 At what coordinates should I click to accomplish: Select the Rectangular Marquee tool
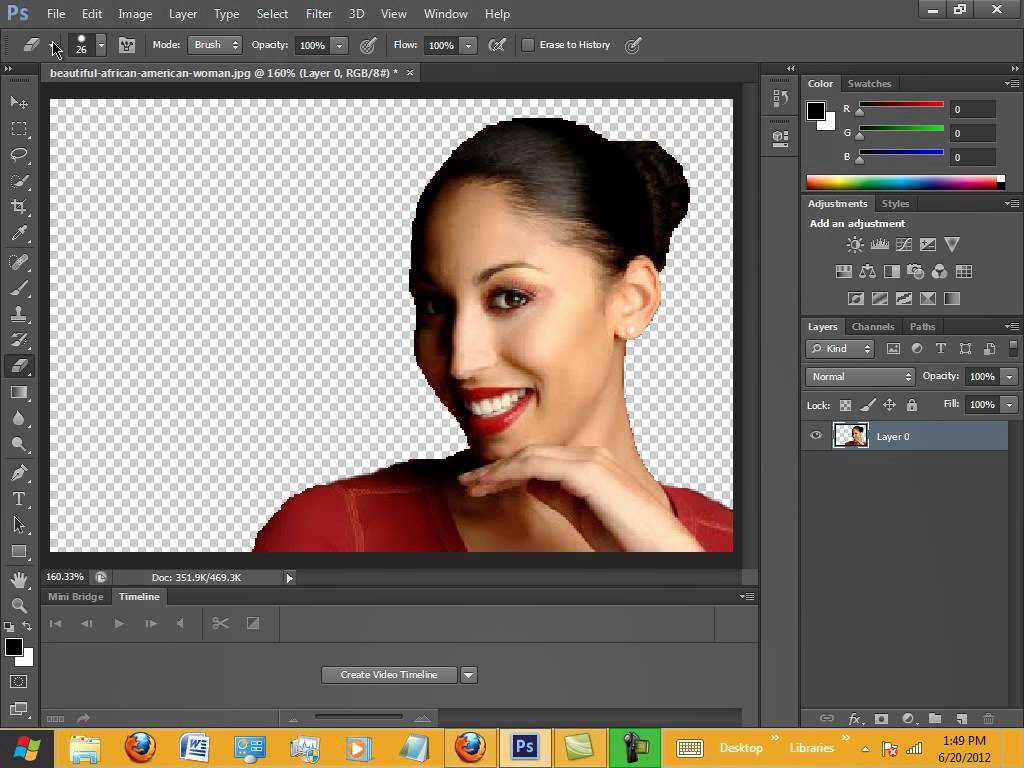pyautogui.click(x=19, y=129)
